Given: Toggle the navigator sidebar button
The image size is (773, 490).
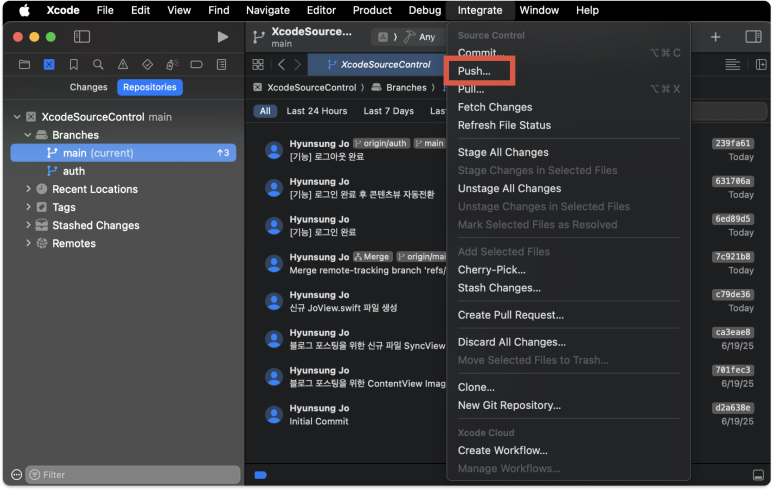Looking at the screenshot, I should coord(82,36).
